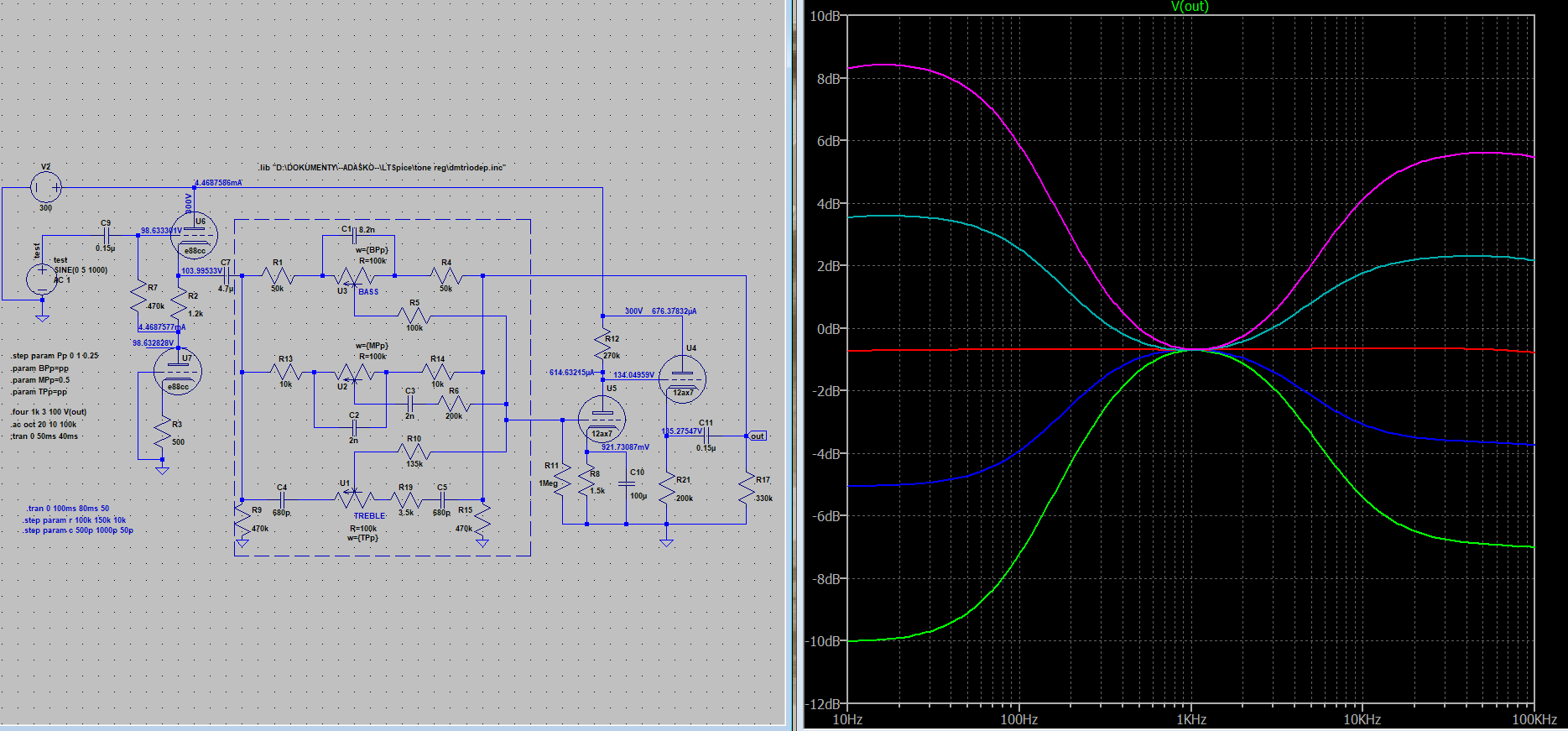Click the V(out) trace label
This screenshot has width=1568, height=731.
tap(1190, 7)
